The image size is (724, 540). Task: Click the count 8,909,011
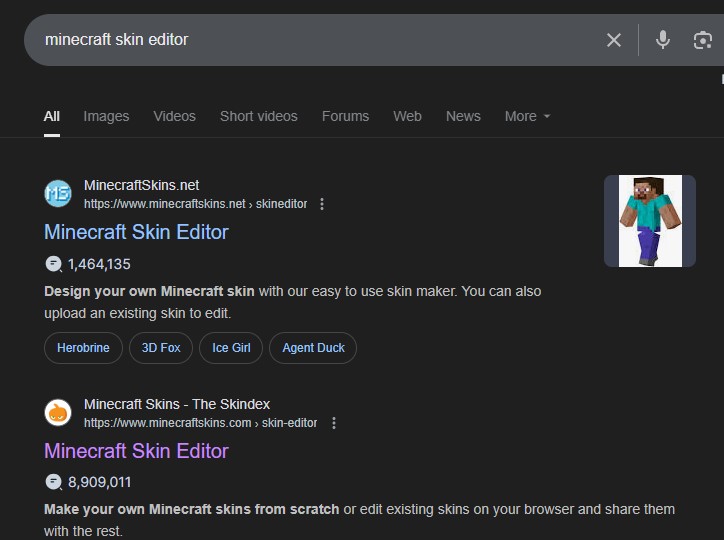[100, 483]
